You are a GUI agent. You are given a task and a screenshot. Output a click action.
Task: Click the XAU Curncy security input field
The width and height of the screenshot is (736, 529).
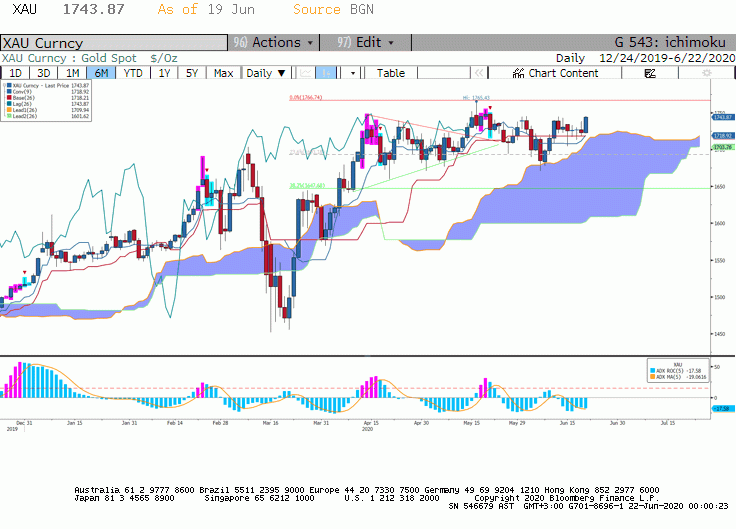click(x=114, y=43)
